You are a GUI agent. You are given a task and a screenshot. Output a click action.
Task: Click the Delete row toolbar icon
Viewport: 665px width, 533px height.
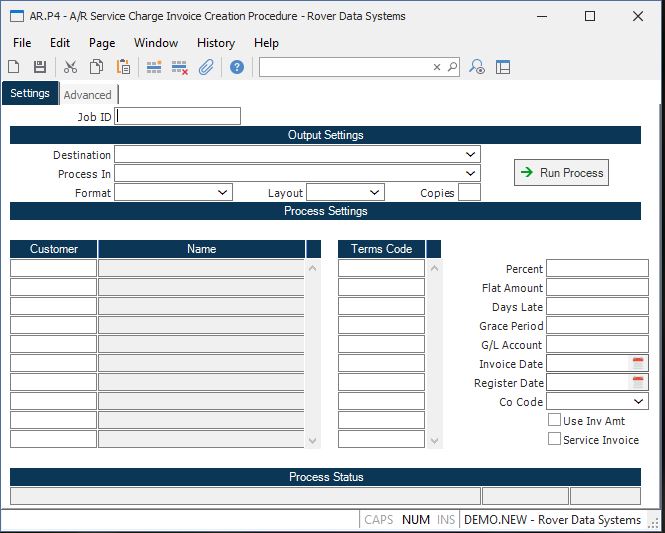pos(180,67)
